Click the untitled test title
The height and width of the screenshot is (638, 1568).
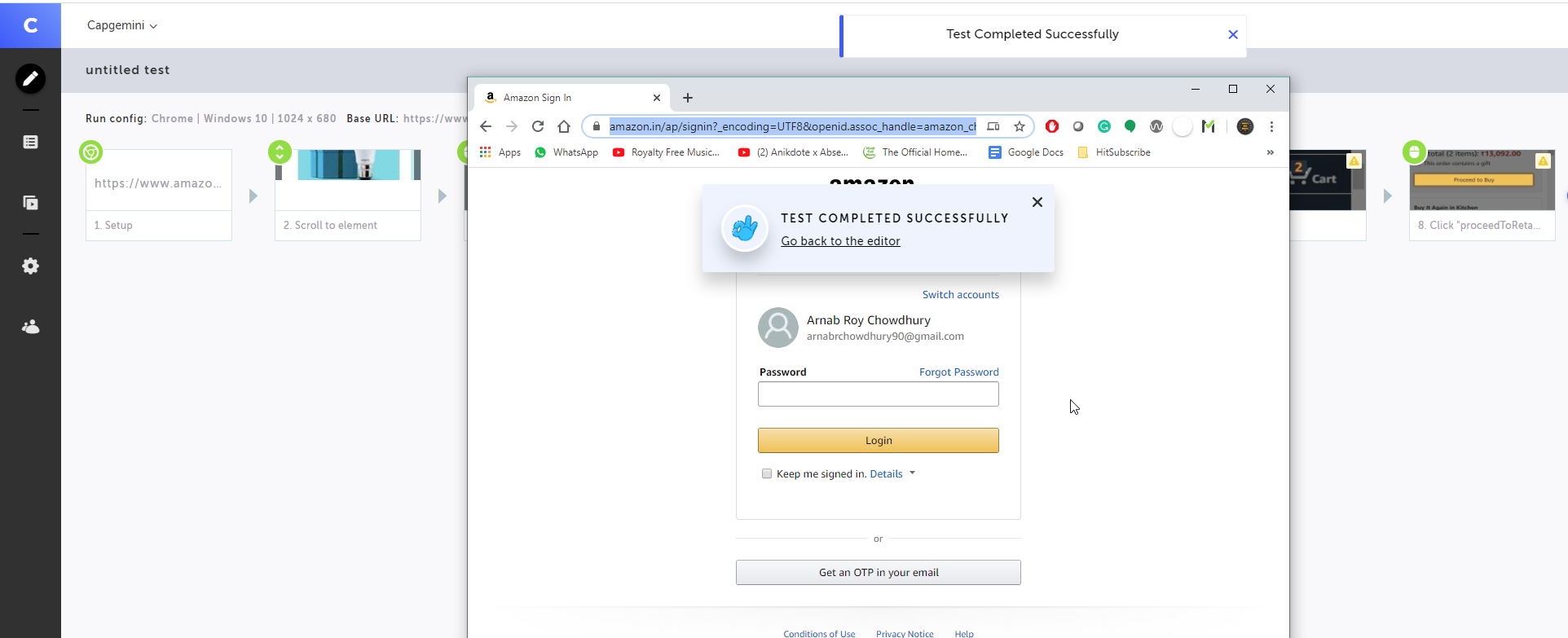[128, 70]
